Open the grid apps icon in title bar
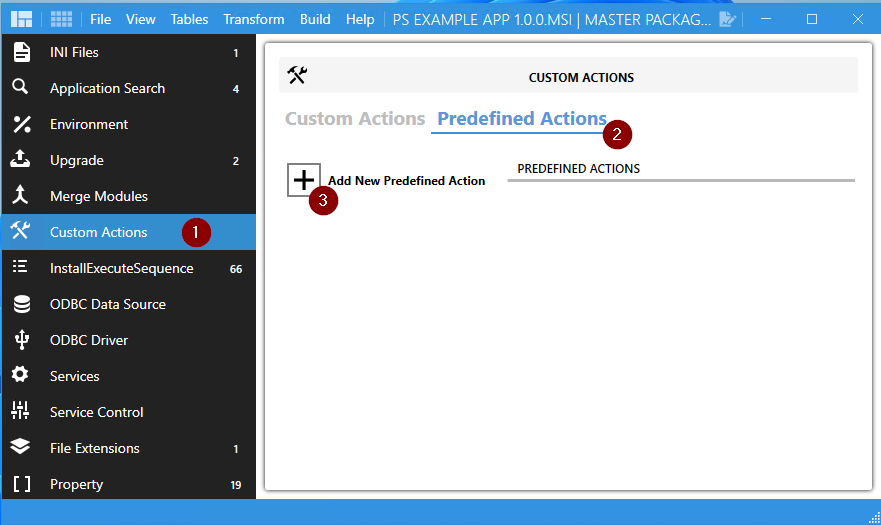The height and width of the screenshot is (525, 881). click(x=61, y=19)
